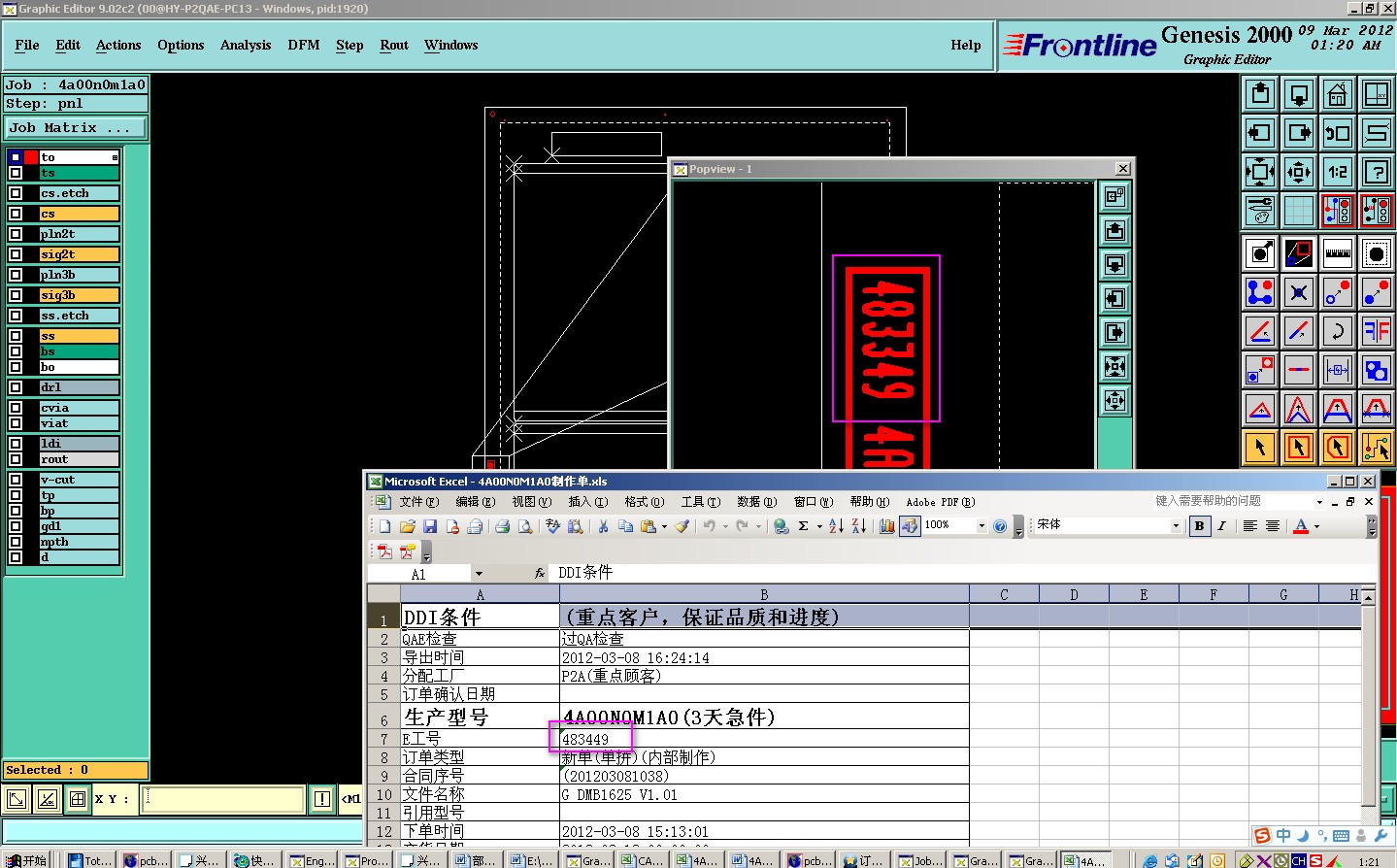Click the Windows 开始 Start button
Screen dimensions: 1397x868
coord(27,860)
